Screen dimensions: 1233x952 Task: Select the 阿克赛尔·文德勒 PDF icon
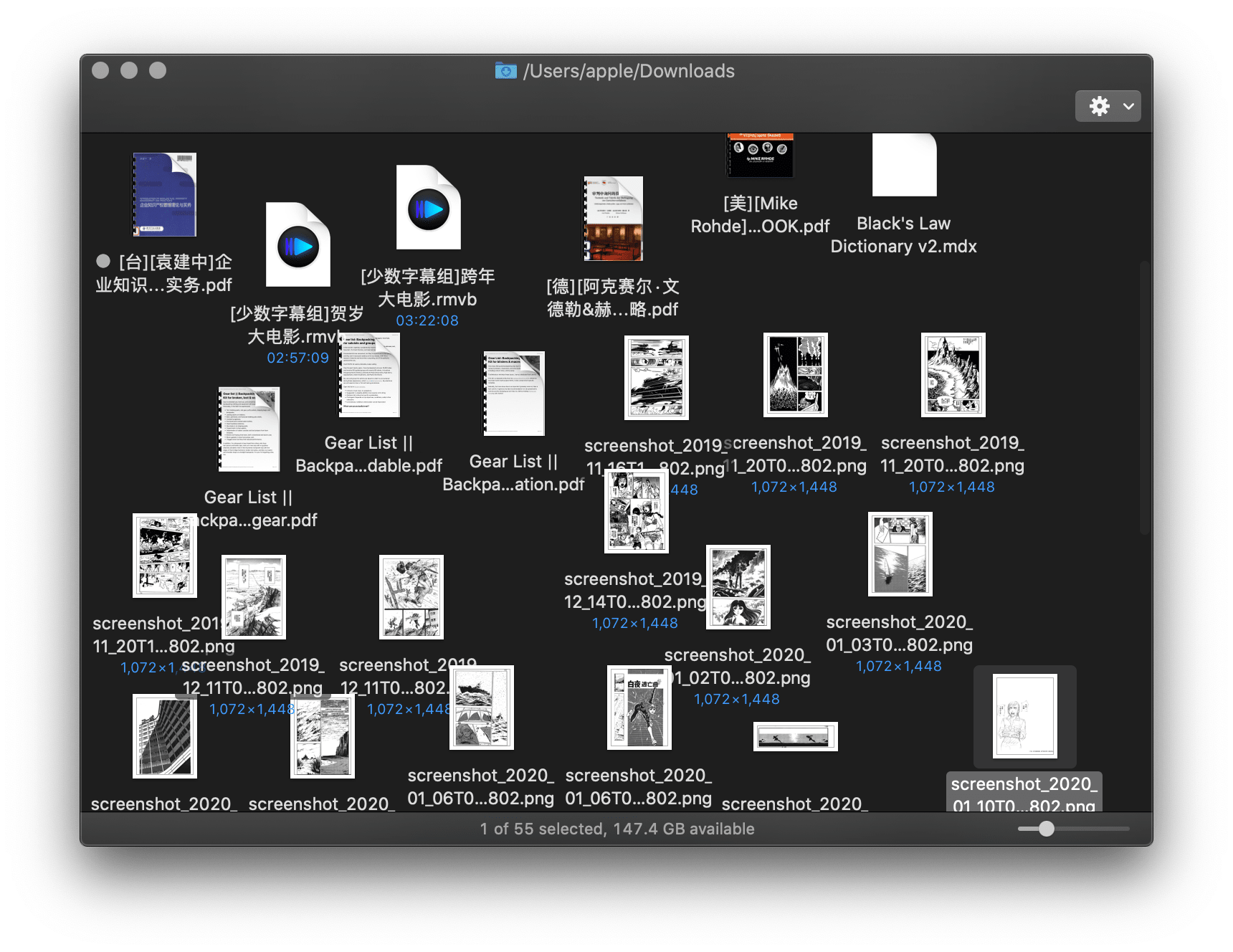pos(613,219)
